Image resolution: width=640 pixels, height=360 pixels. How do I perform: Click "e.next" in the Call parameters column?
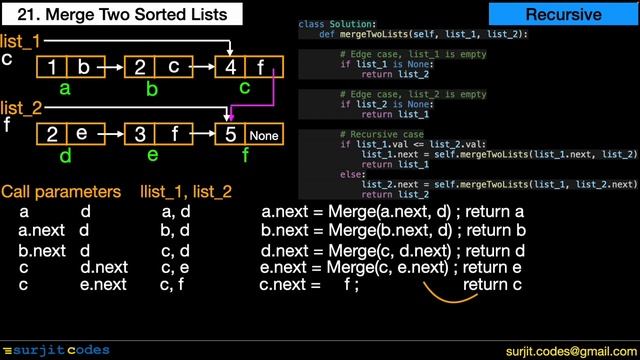click(103, 284)
